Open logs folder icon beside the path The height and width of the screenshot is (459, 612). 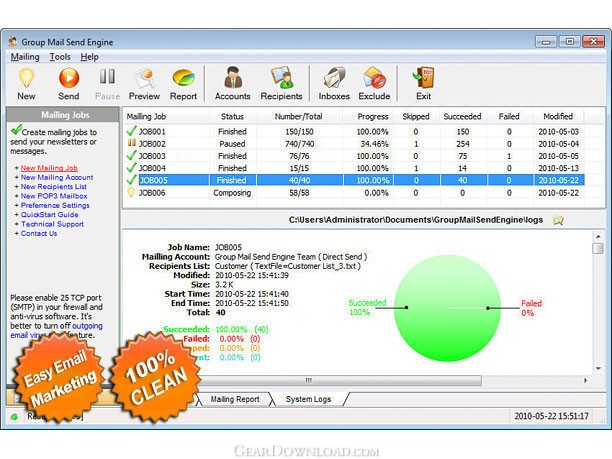pos(558,220)
